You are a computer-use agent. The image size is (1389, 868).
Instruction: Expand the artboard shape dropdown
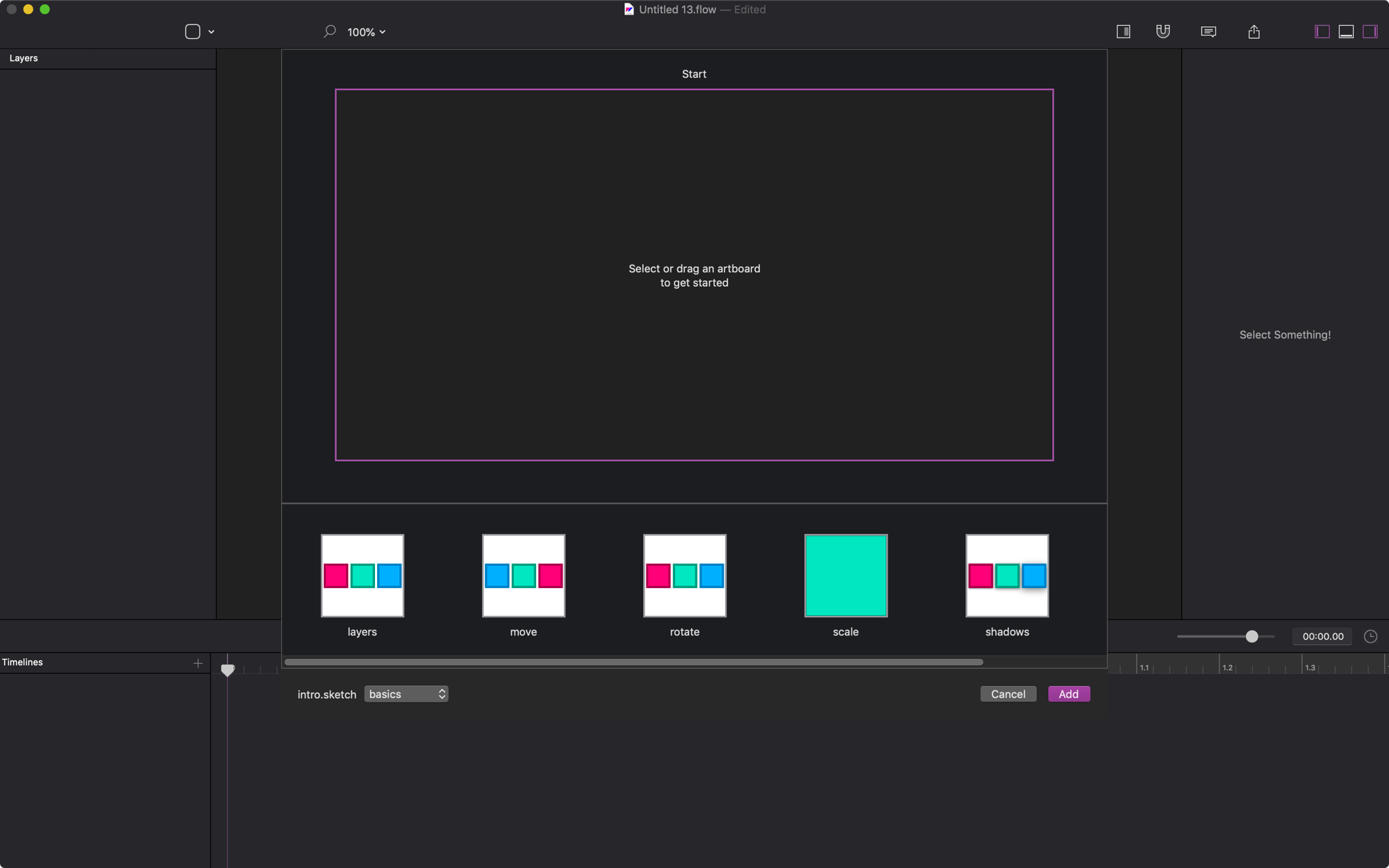pos(211,31)
